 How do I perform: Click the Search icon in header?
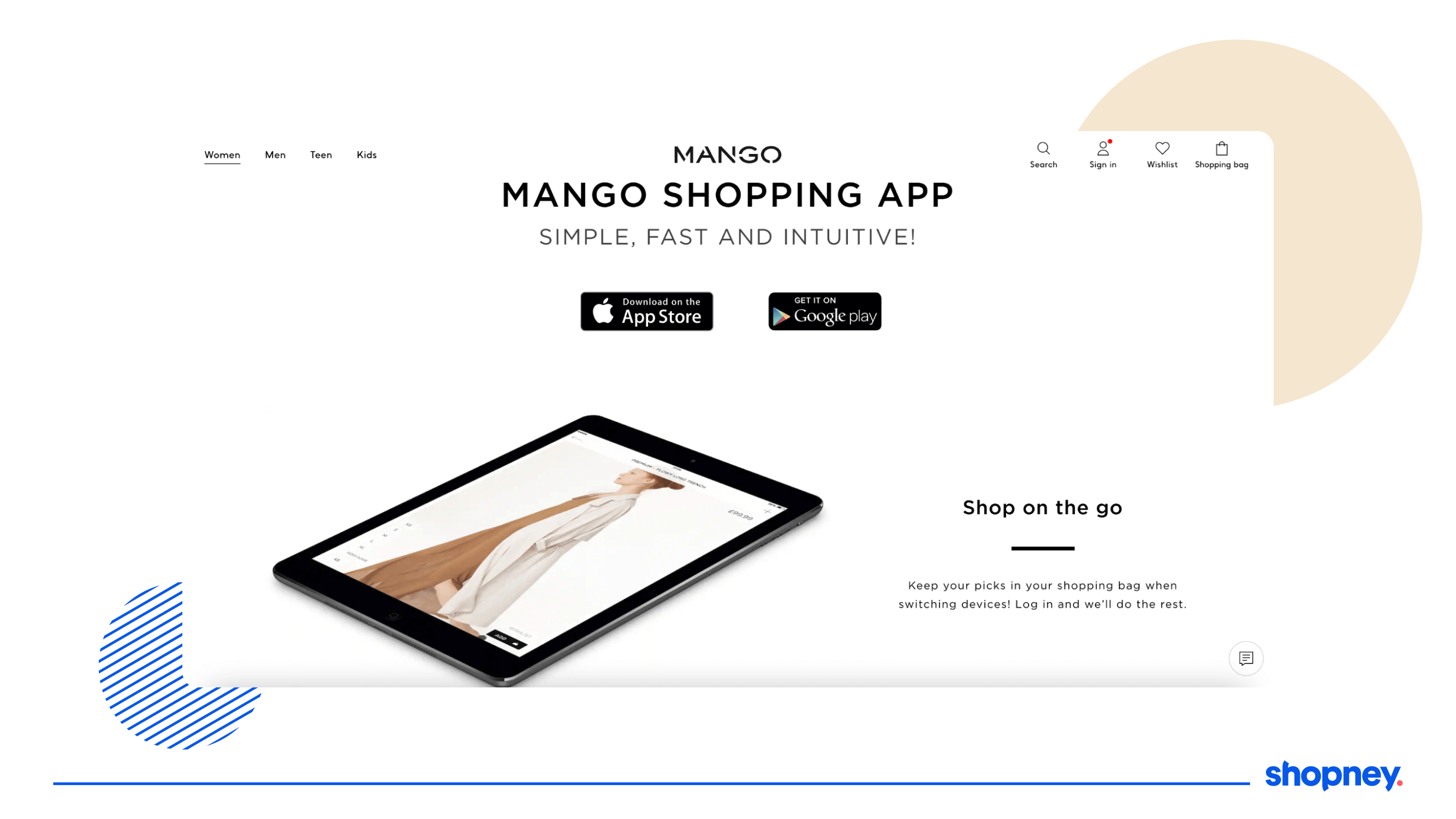coord(1044,148)
